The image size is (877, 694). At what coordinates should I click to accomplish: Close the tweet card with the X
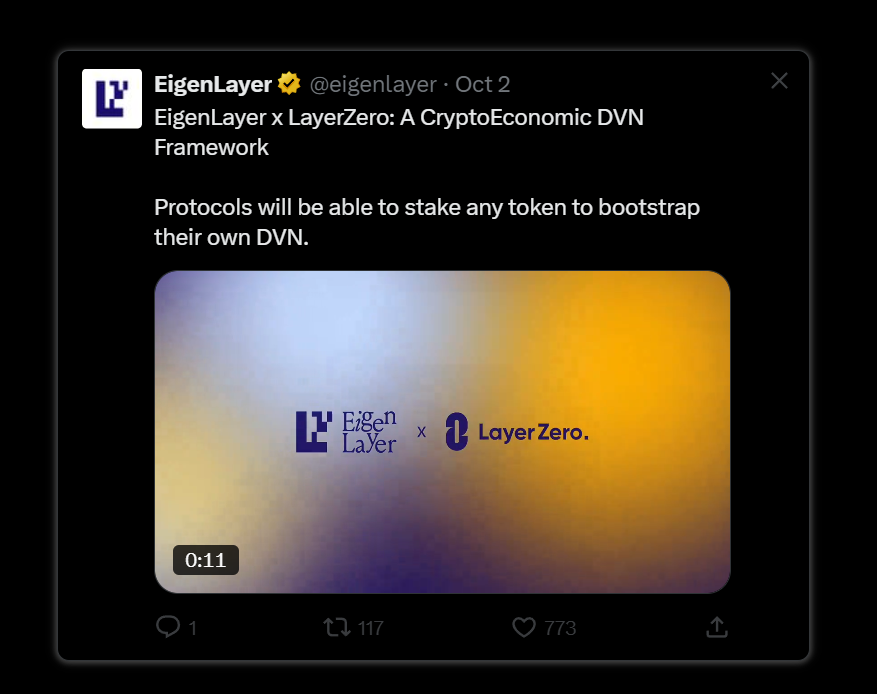780,82
